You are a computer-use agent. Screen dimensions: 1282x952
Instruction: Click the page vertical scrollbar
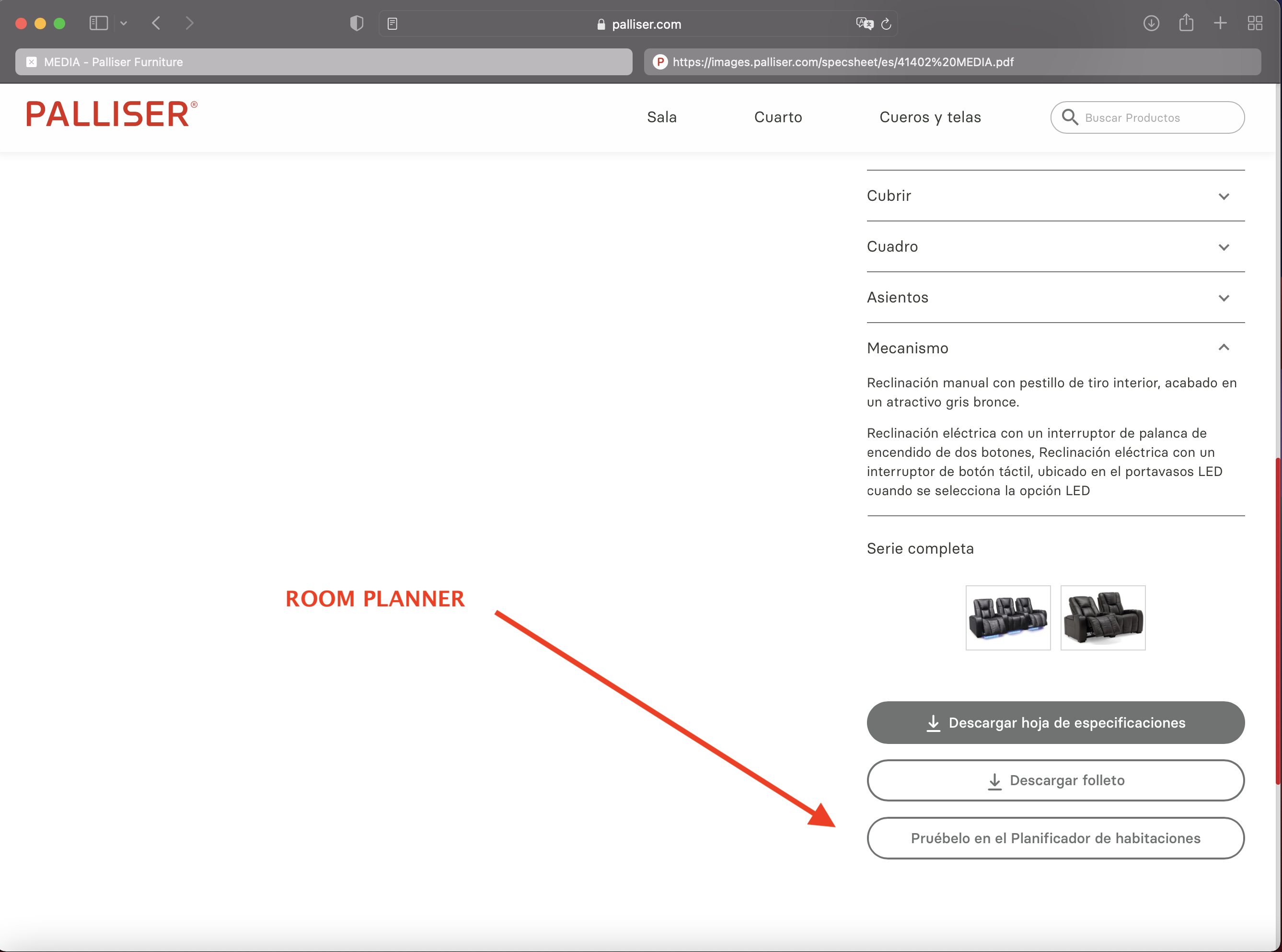click(1278, 621)
